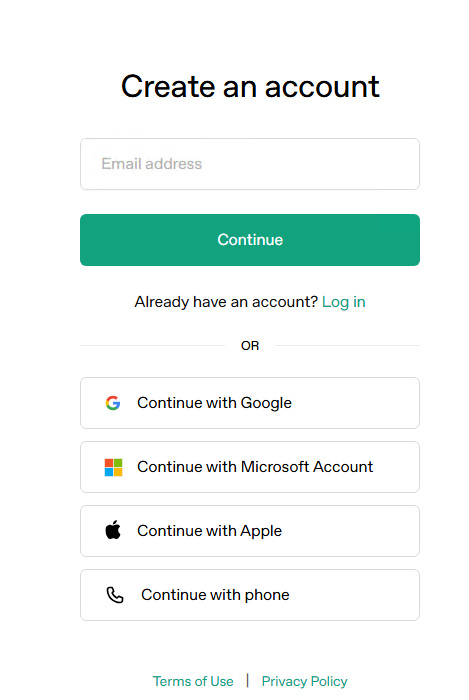
Task: Open the Log in link
Action: pos(344,302)
